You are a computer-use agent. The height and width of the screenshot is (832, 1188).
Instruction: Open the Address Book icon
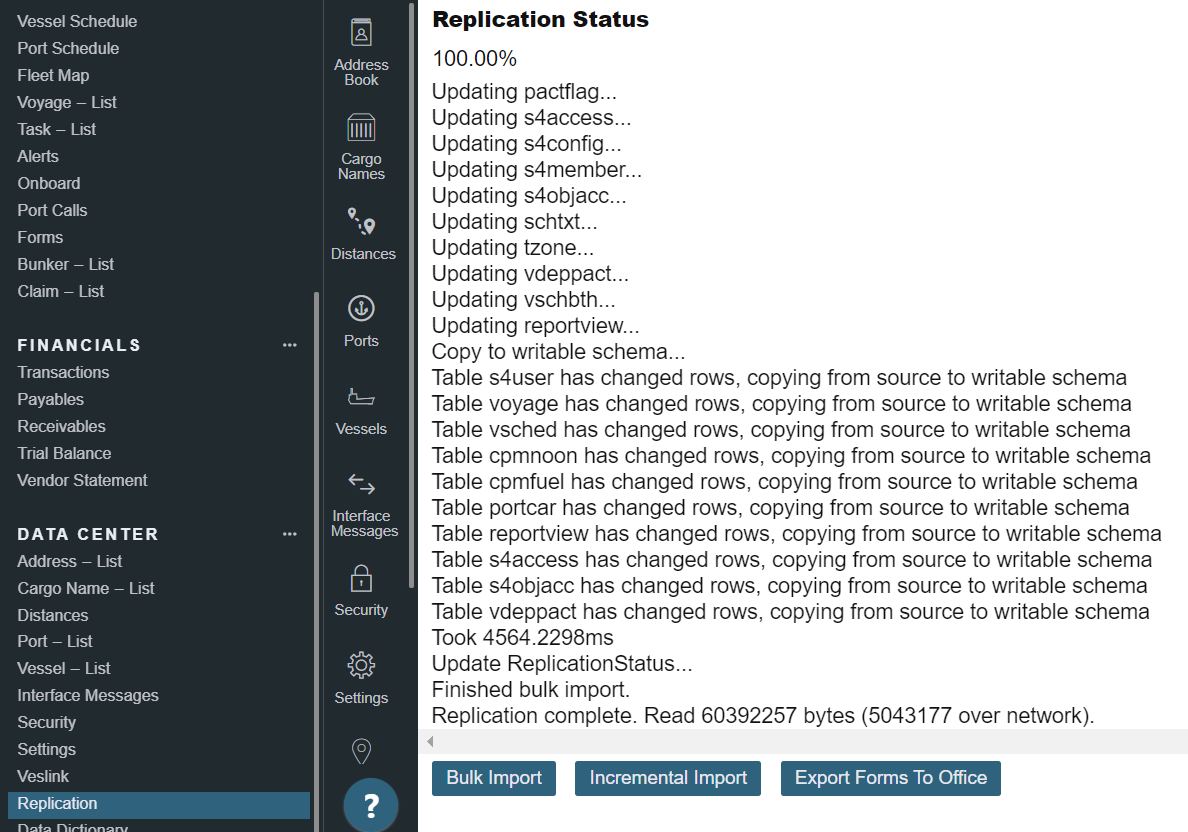tap(361, 34)
